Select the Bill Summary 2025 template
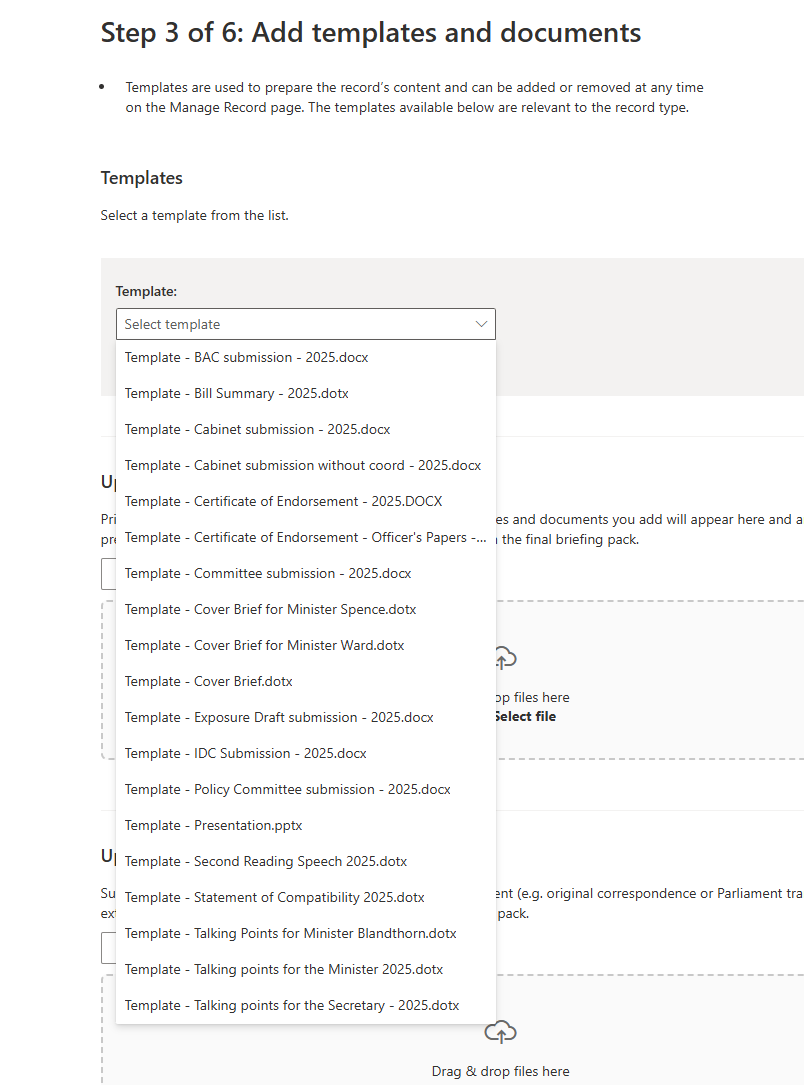The width and height of the screenshot is (804, 1085). point(236,393)
